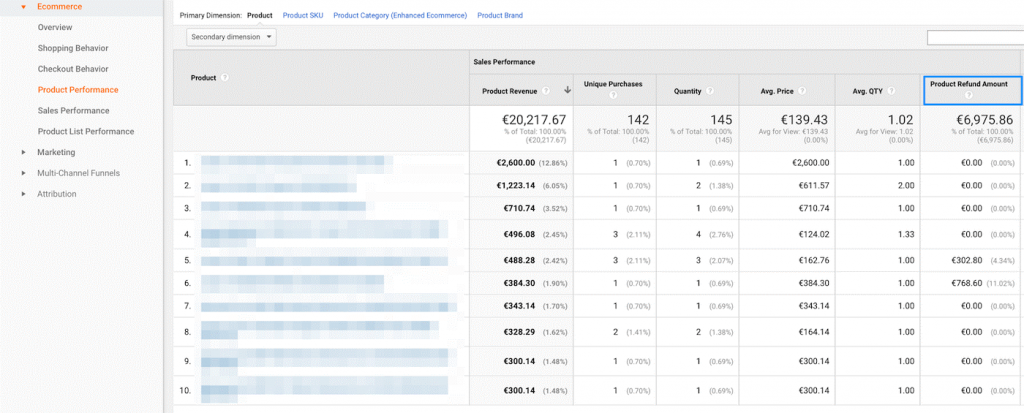Open the Unique Purchases help icon
1024x413 pixels.
point(614,96)
